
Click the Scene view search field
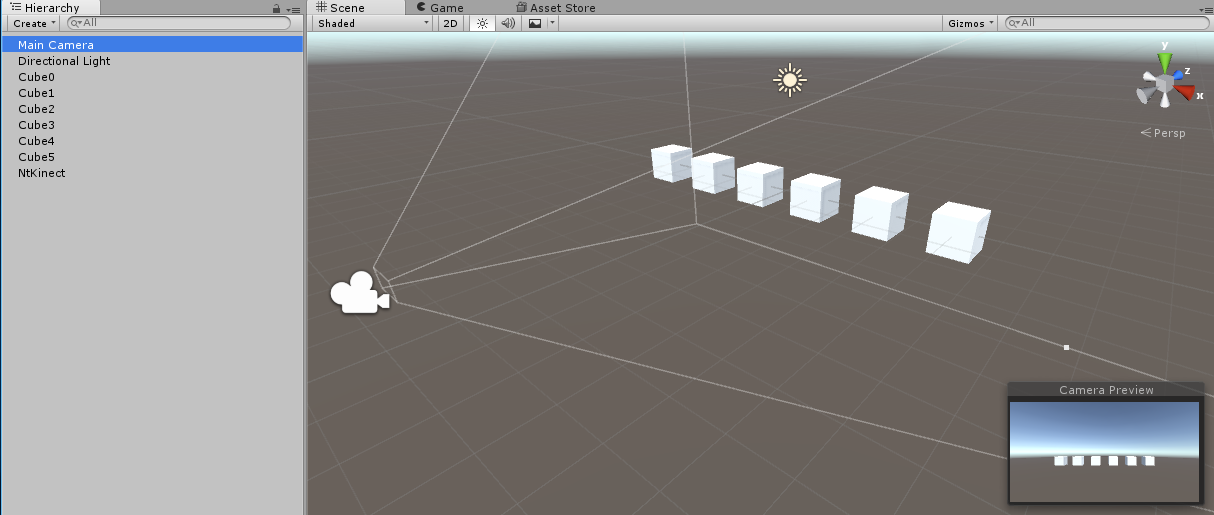click(x=1108, y=23)
